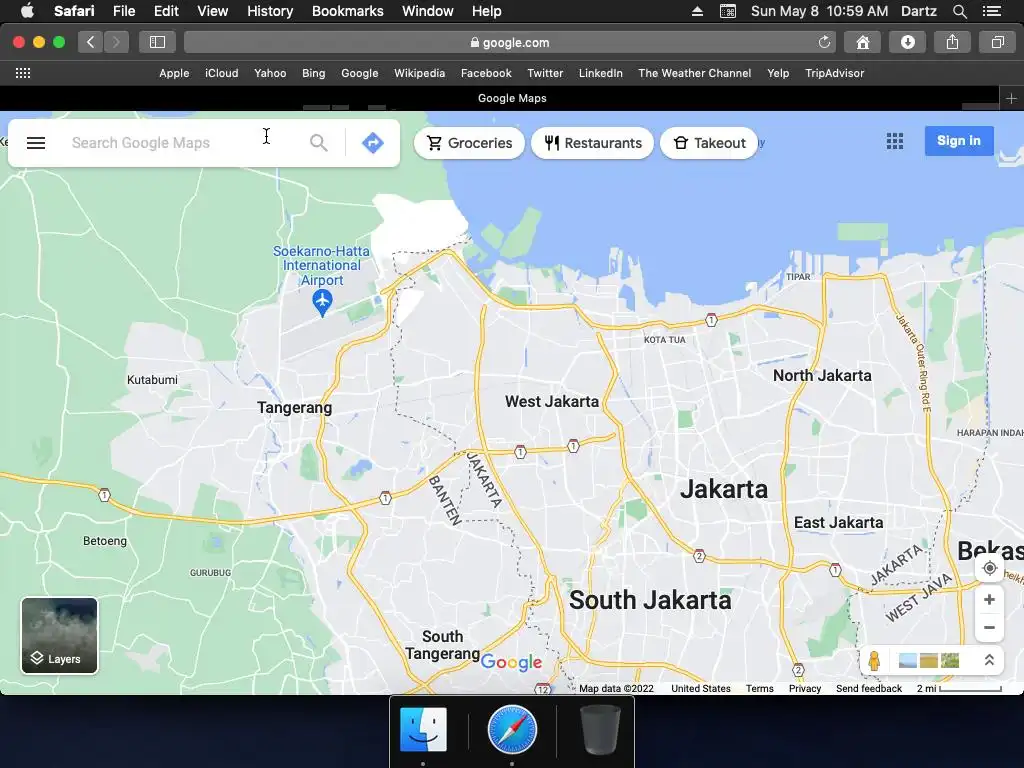The height and width of the screenshot is (768, 1024).
Task: Open the Bookmarks menu
Action: click(347, 11)
